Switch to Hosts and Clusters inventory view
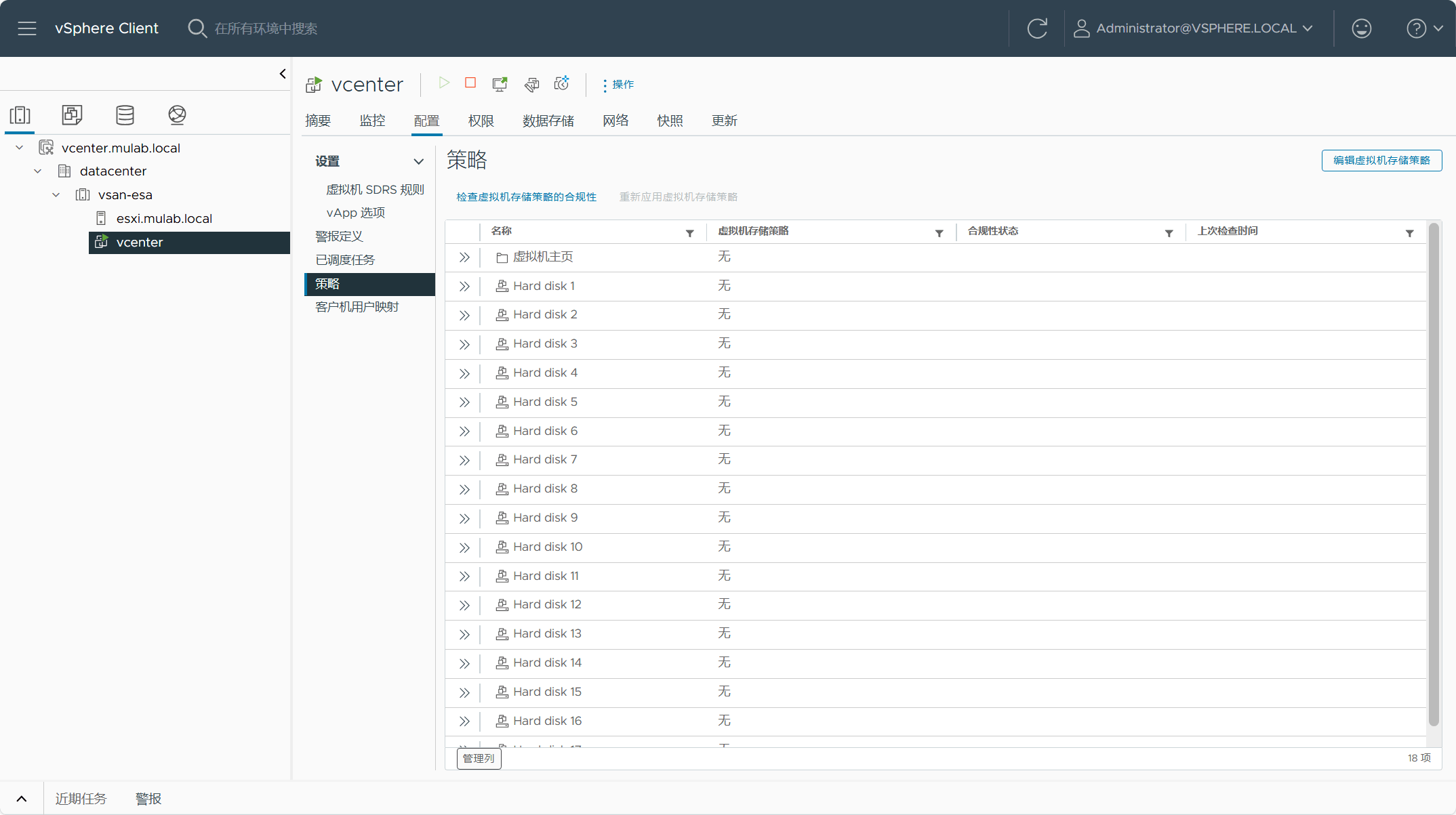 (x=20, y=115)
